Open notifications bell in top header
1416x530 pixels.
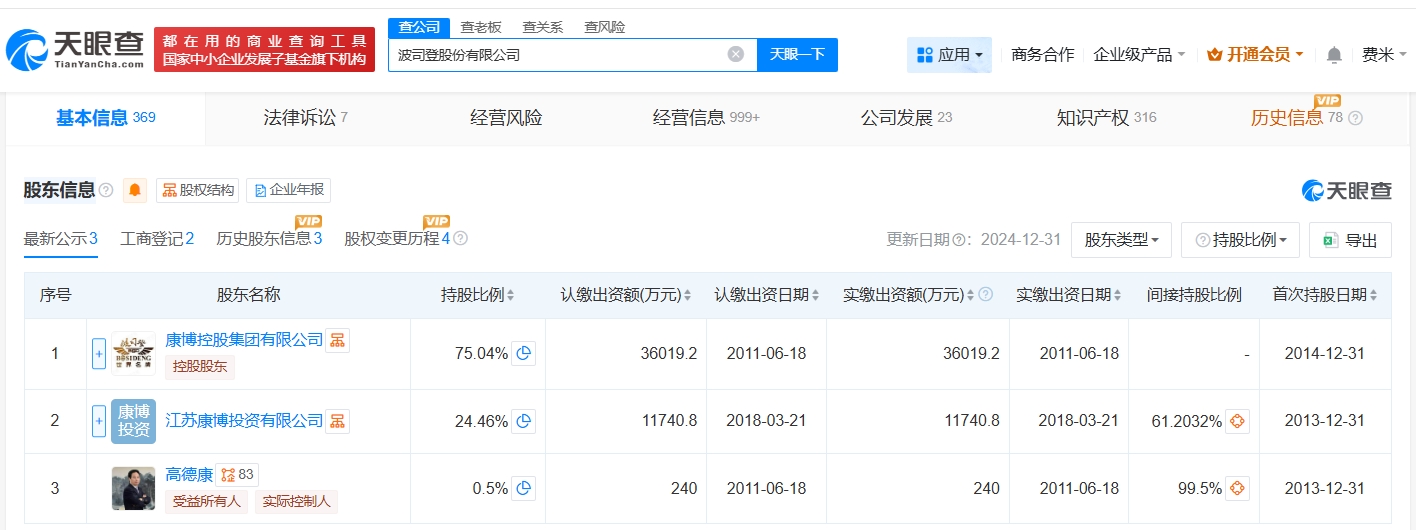click(1334, 55)
